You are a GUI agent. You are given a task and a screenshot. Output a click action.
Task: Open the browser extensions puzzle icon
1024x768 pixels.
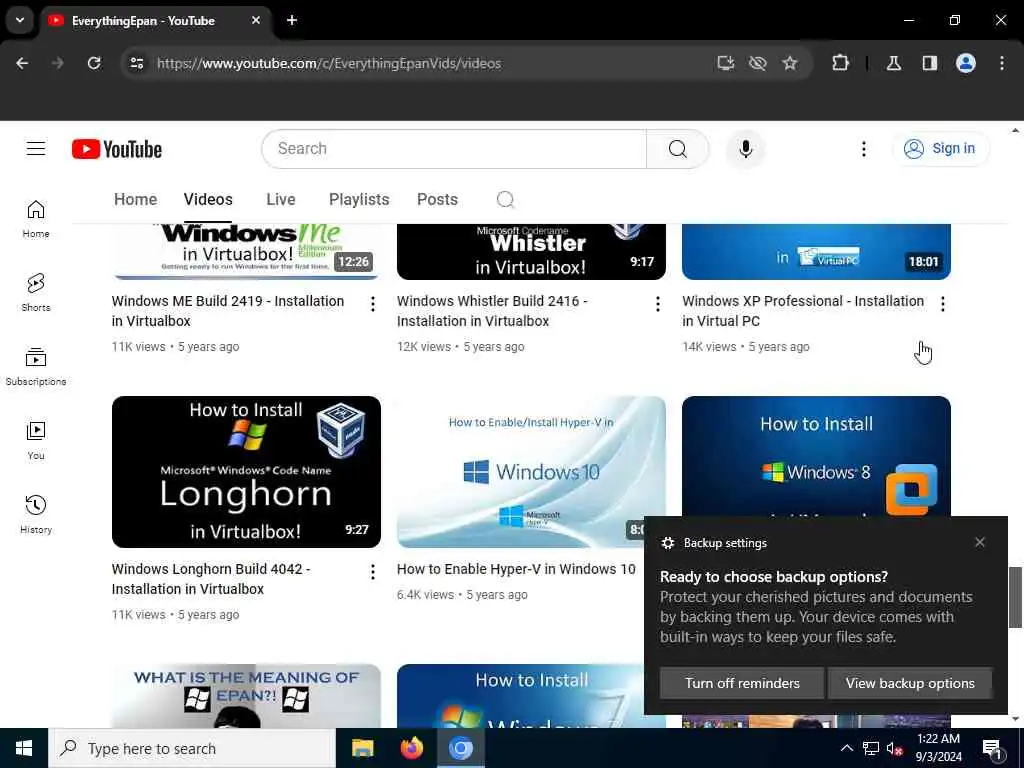pyautogui.click(x=840, y=63)
